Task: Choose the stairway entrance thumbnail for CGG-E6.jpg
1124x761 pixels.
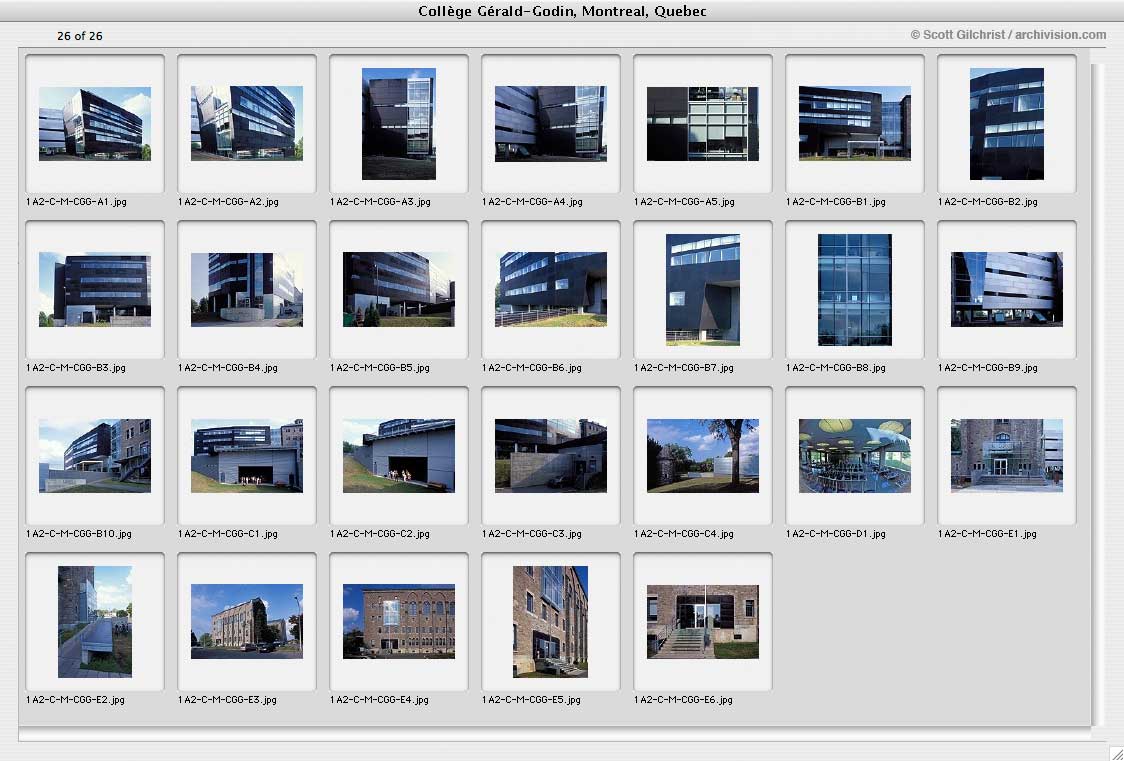Action: pos(702,621)
